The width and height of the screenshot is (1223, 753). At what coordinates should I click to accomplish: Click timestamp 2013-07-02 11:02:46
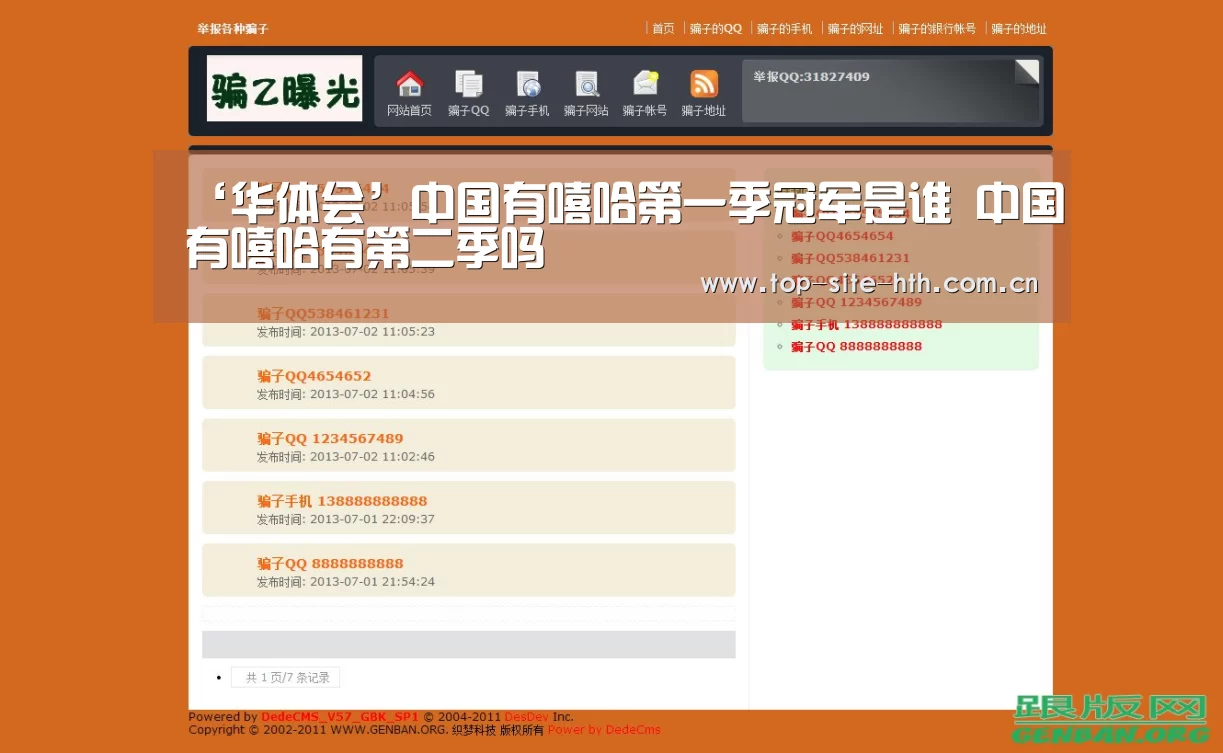click(x=372, y=457)
